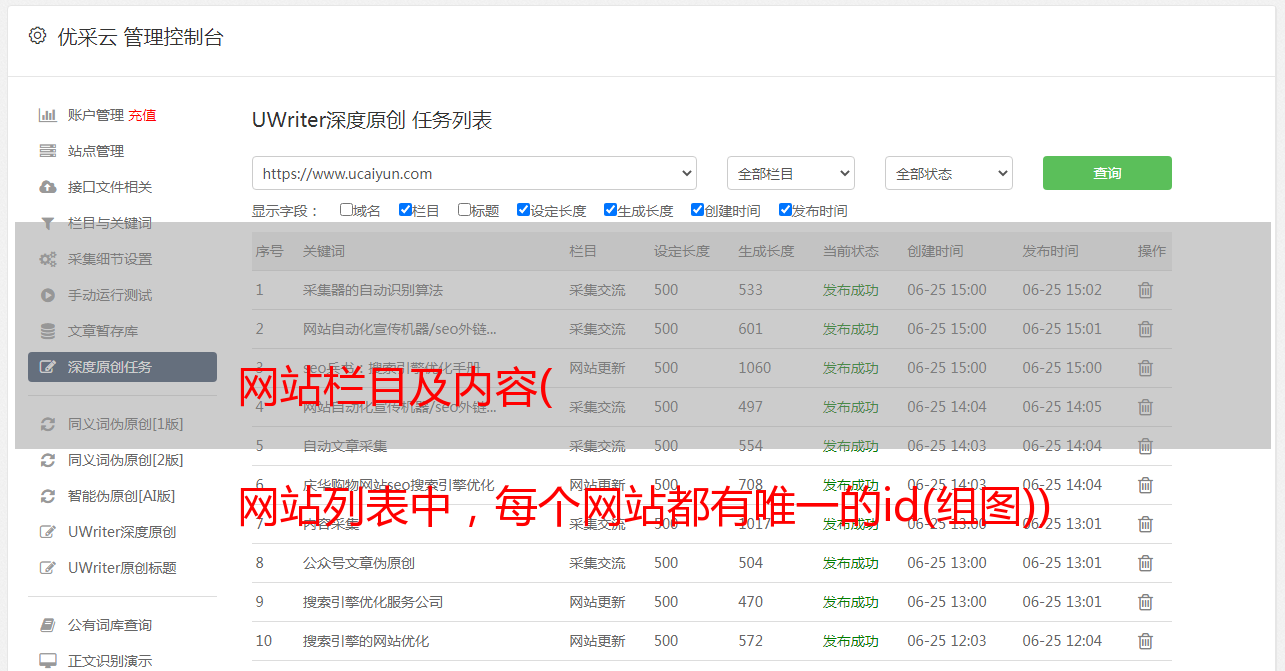Click refresh icon for 同义词伪原创[2版]
The image size is (1285, 671).
47,460
